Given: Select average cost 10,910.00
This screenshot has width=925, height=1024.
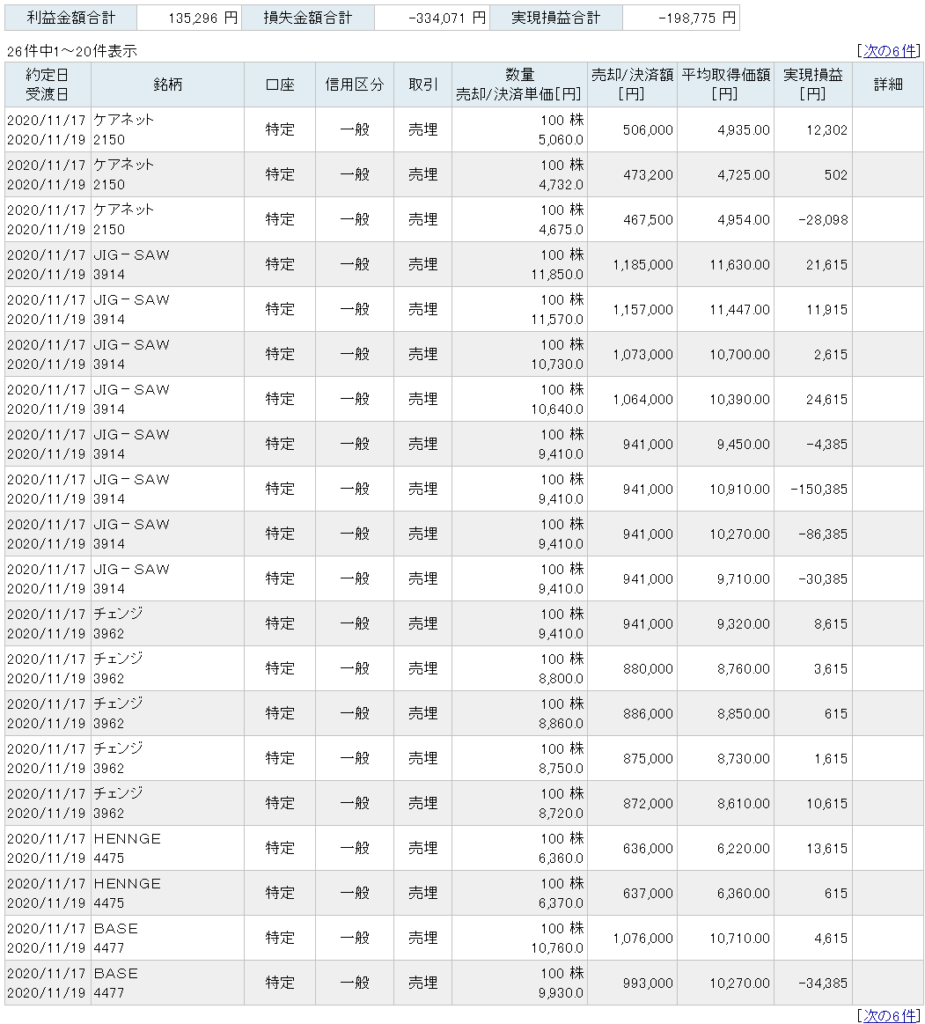Looking at the screenshot, I should [x=739, y=489].
